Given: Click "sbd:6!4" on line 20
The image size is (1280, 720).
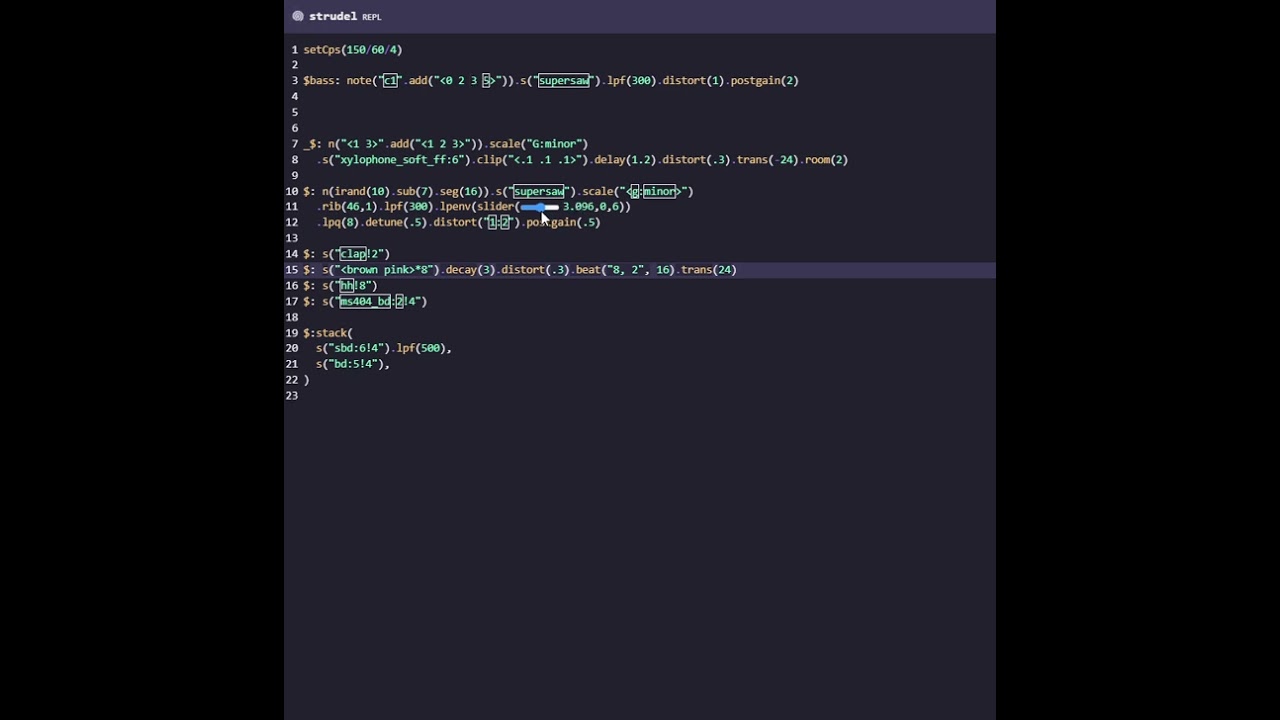Looking at the screenshot, I should (355, 349).
